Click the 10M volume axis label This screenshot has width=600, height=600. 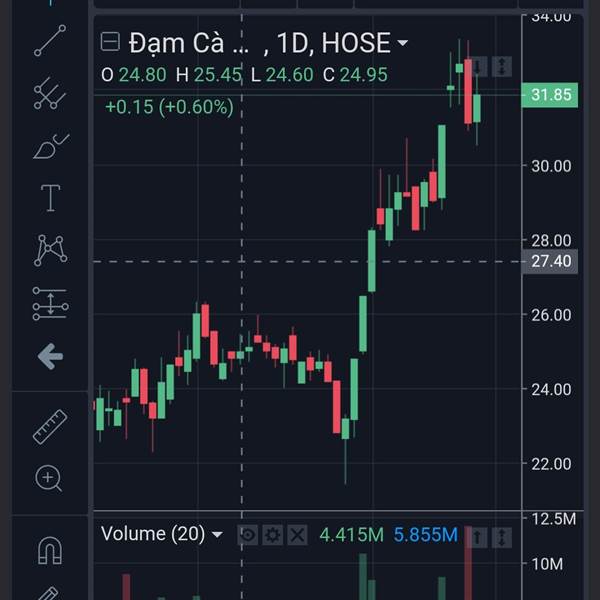(547, 564)
